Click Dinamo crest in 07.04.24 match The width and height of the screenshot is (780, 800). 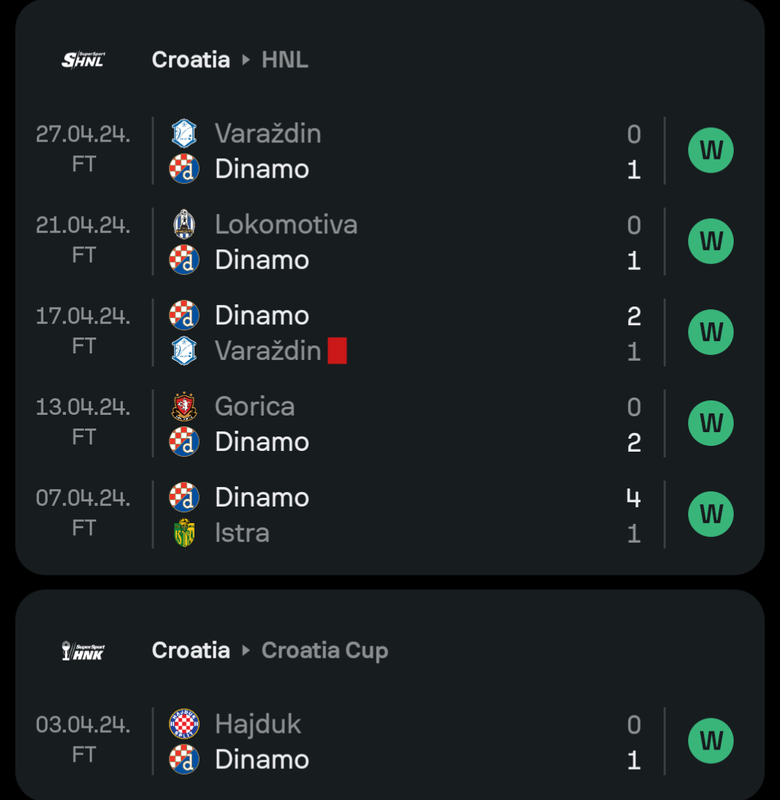(184, 497)
